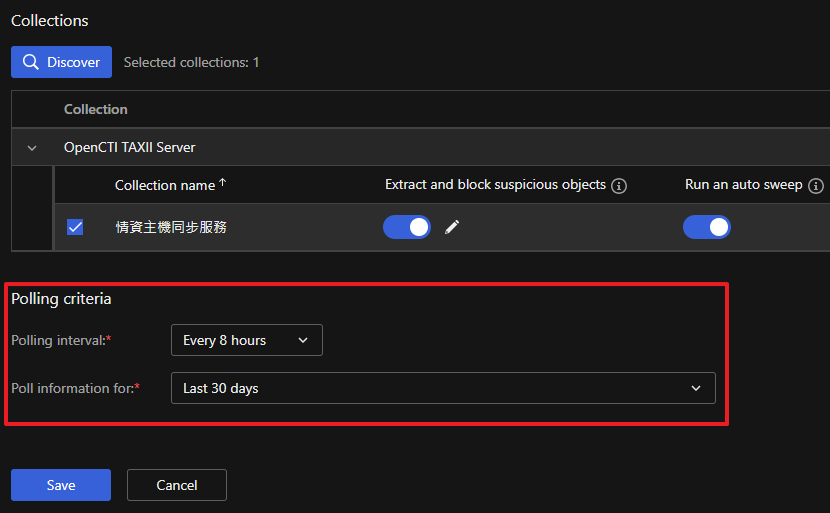This screenshot has height=513, width=830.
Task: Cancel the configuration changes
Action: point(177,485)
